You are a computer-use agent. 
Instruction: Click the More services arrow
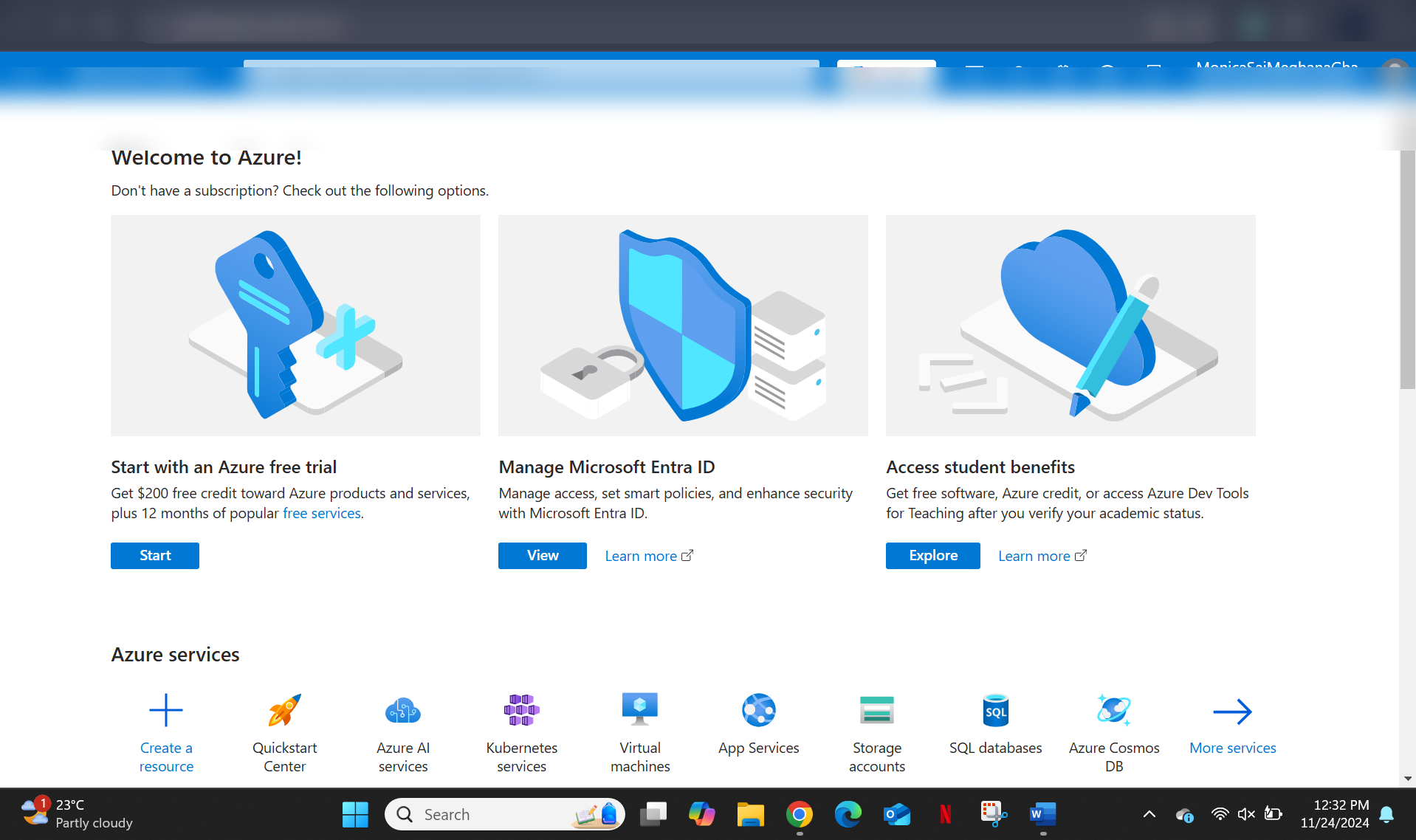(1232, 712)
